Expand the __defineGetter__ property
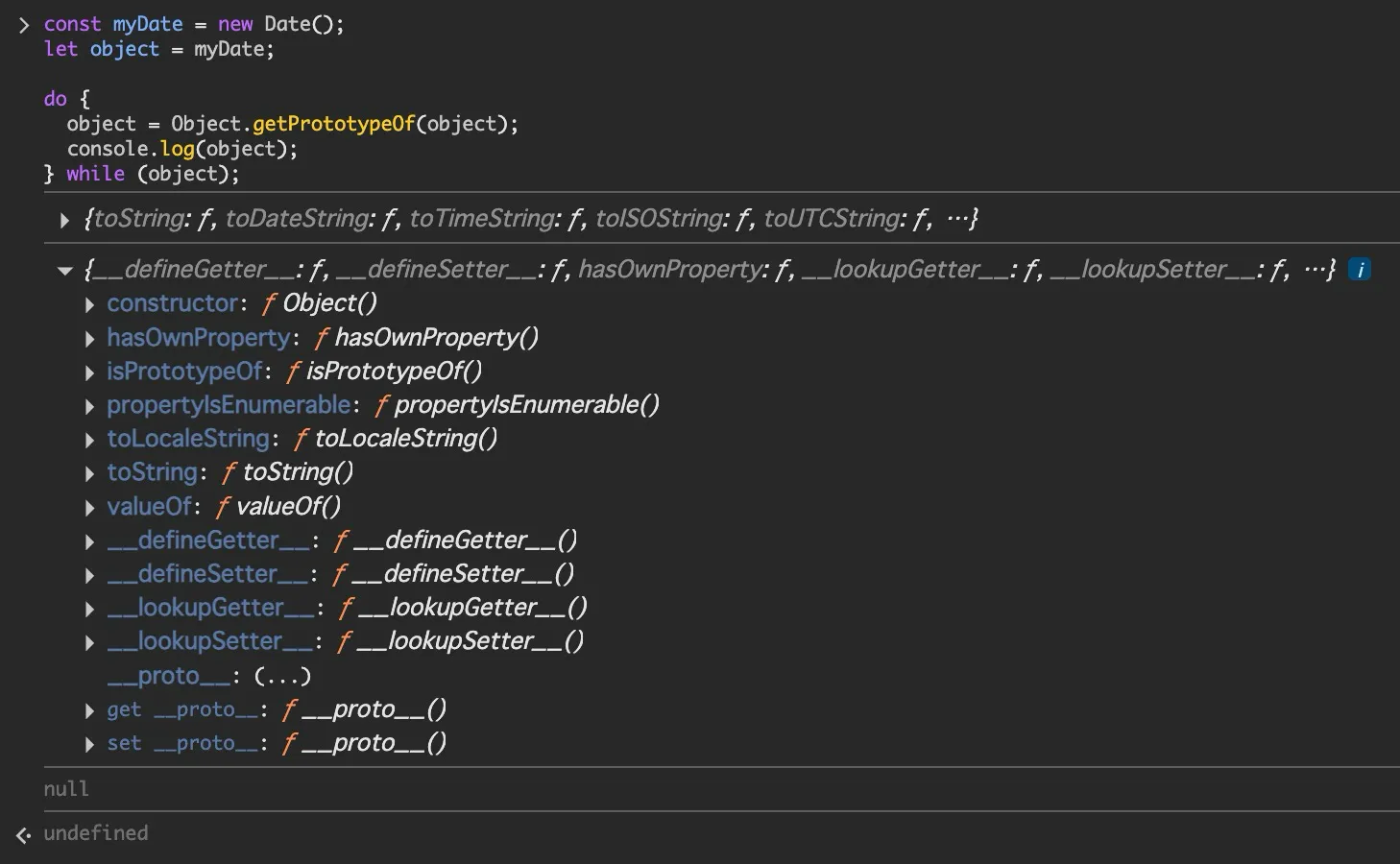 [89, 541]
